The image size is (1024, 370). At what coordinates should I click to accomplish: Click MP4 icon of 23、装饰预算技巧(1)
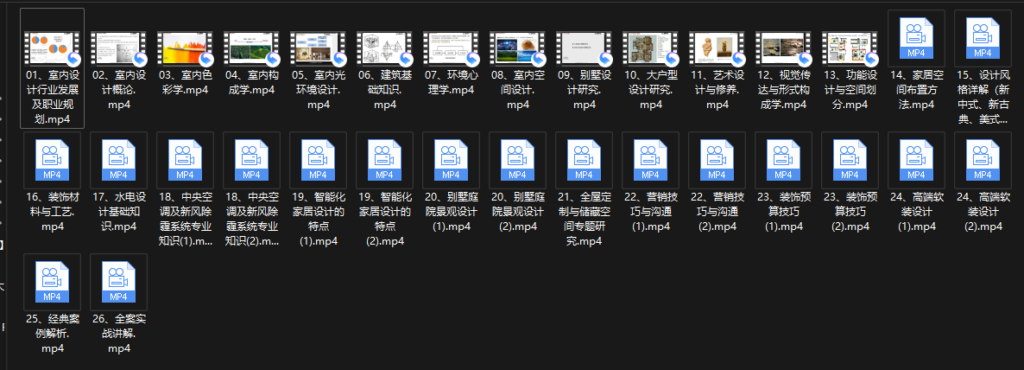[x=784, y=161]
